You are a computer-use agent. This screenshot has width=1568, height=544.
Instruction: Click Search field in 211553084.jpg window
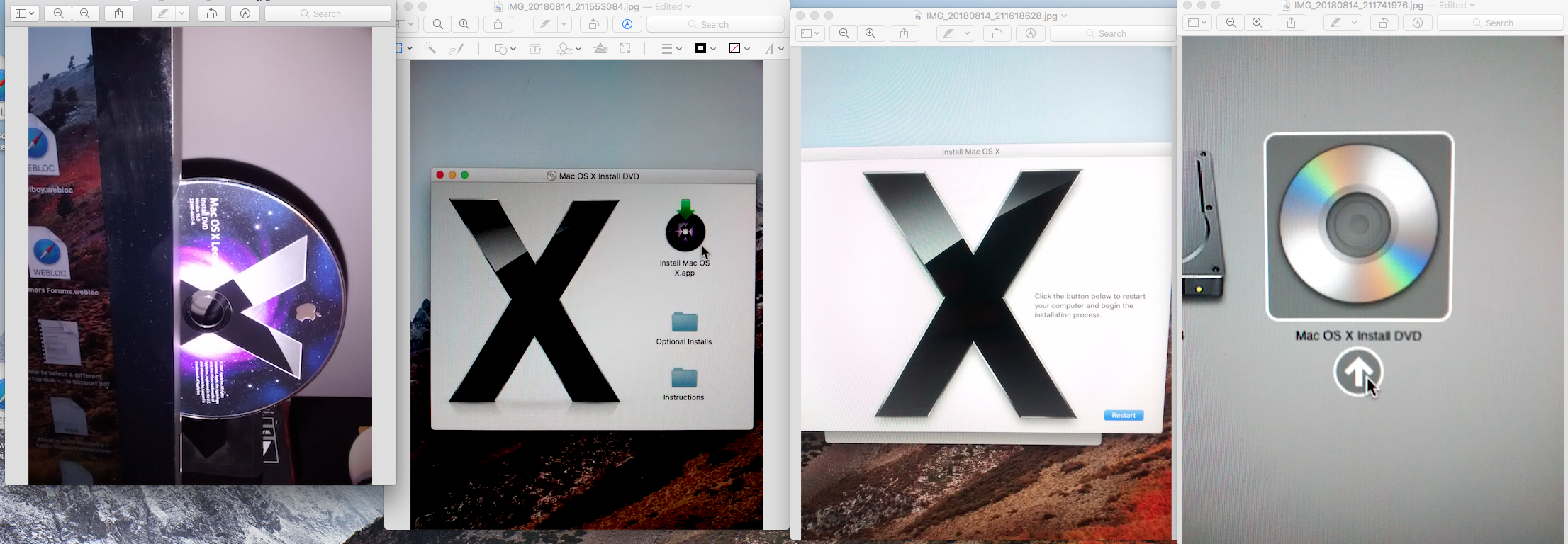click(x=715, y=24)
